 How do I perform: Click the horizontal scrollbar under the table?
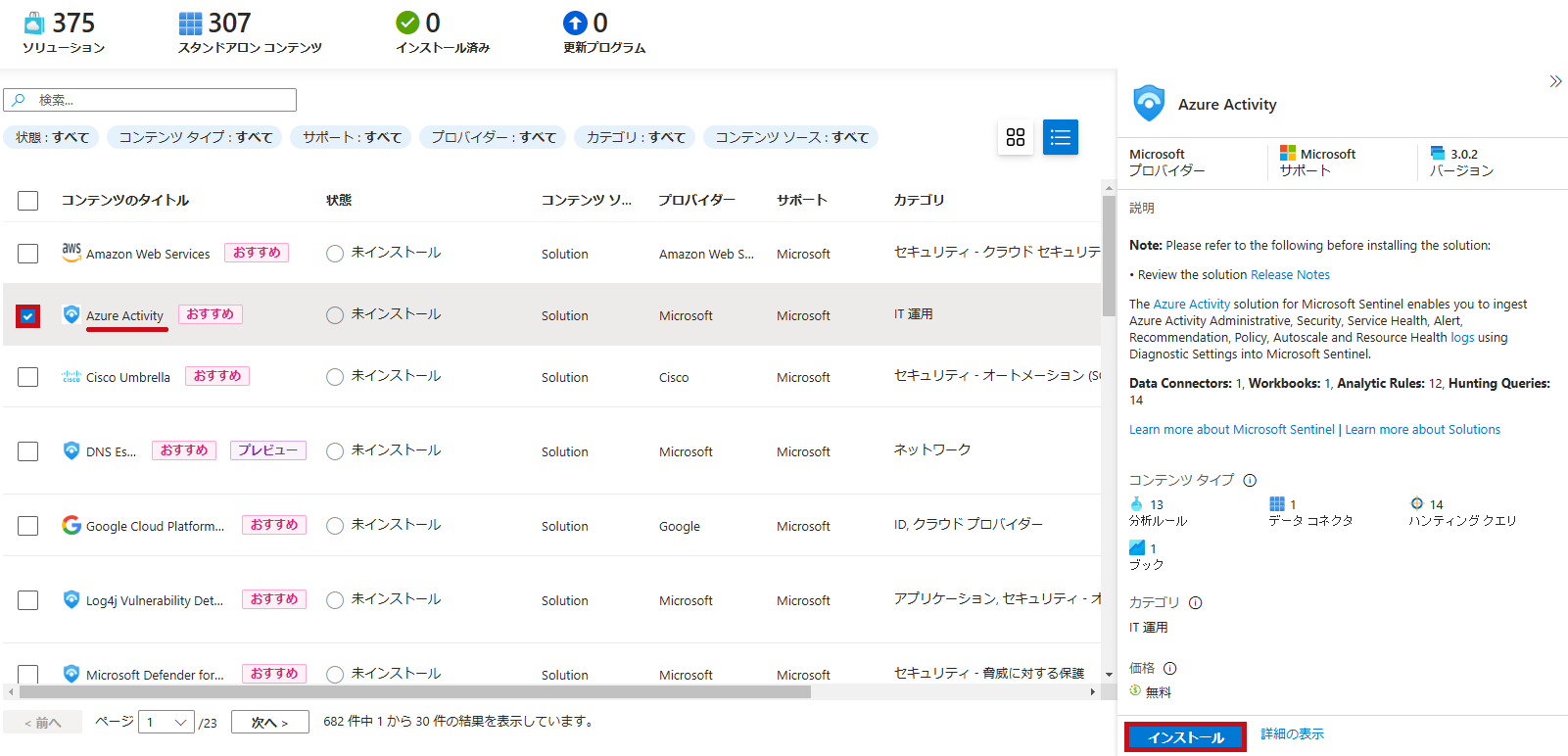click(x=414, y=691)
